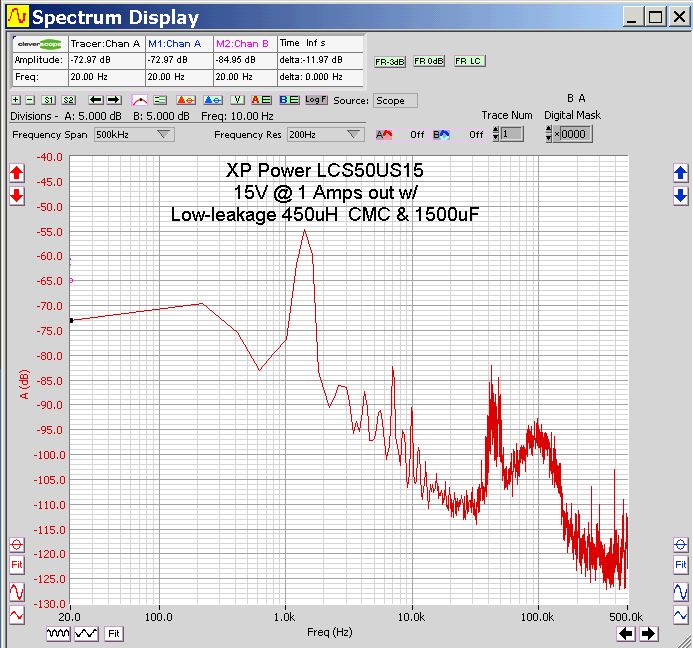Viewport: 693px width, 648px height.
Task: Click the graph title XP Power LCS50US15
Action: click(x=325, y=170)
